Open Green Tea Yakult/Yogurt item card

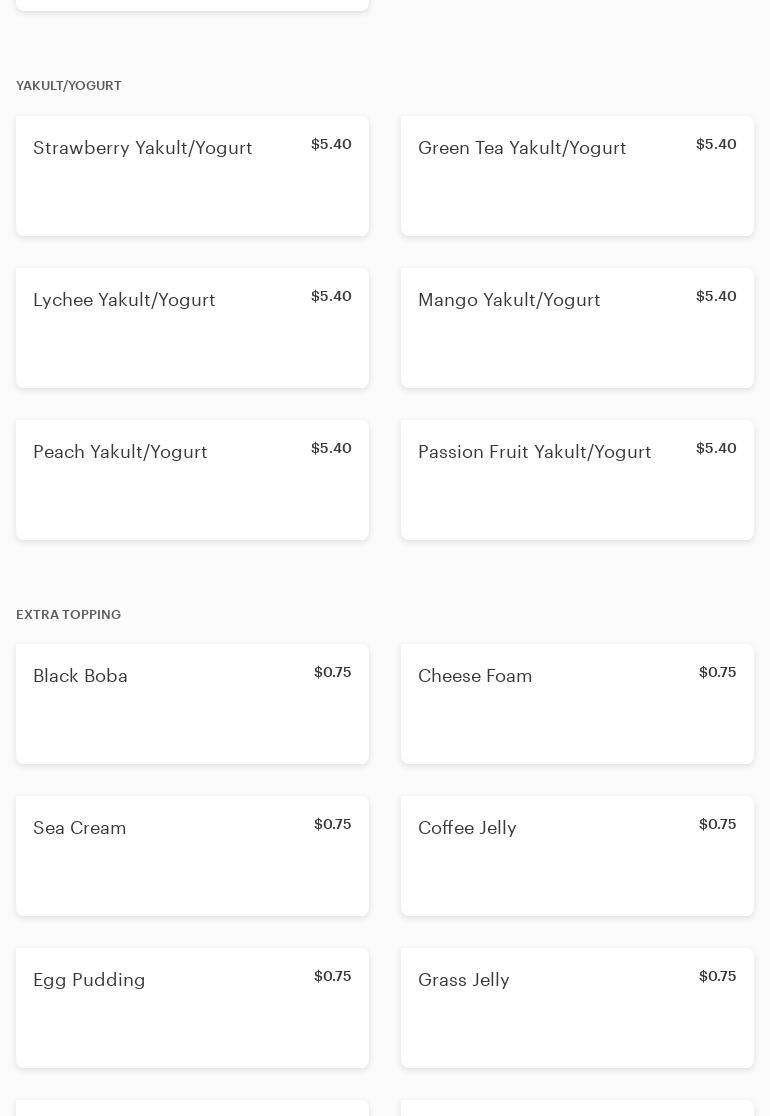577,176
